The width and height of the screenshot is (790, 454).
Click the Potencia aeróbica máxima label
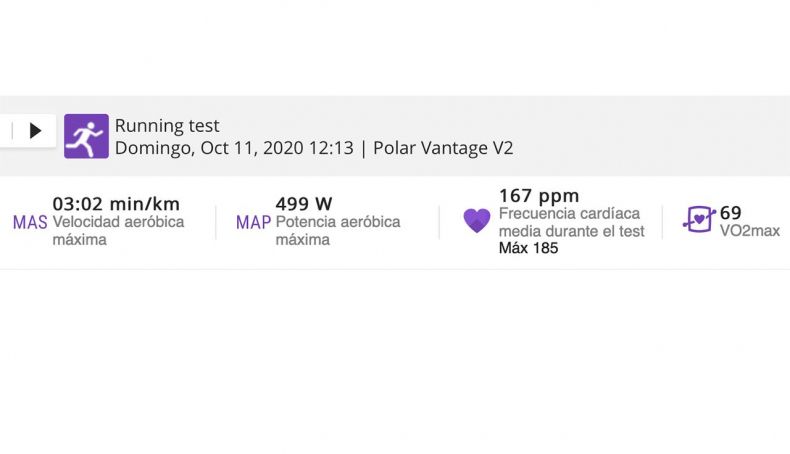(x=338, y=230)
